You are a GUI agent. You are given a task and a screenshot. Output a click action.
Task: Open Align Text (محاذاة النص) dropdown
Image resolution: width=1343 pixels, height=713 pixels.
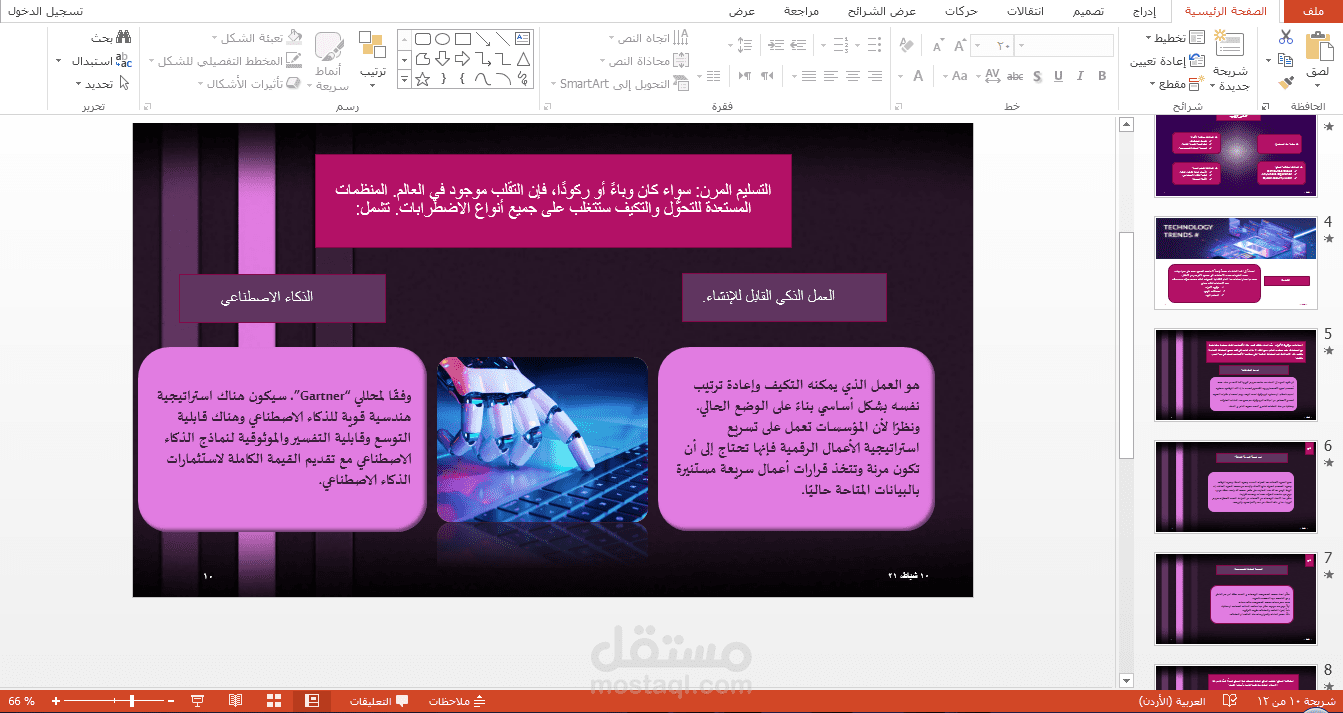coord(645,61)
